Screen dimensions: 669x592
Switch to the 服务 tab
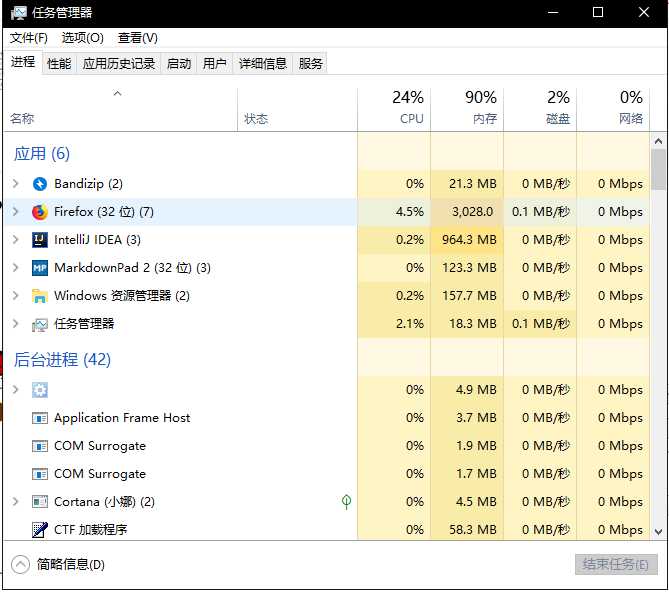click(310, 64)
